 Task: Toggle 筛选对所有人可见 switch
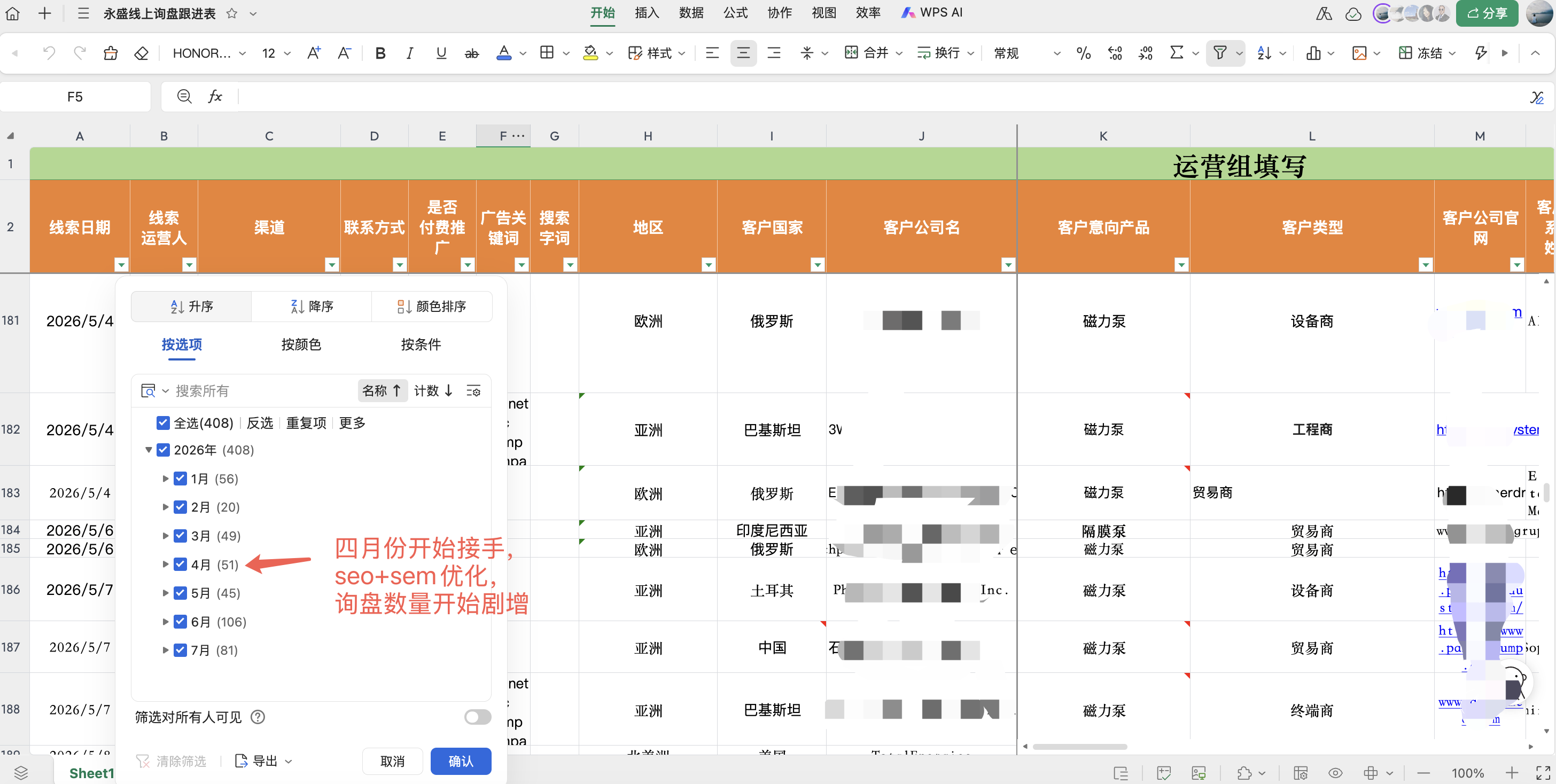pyautogui.click(x=477, y=716)
